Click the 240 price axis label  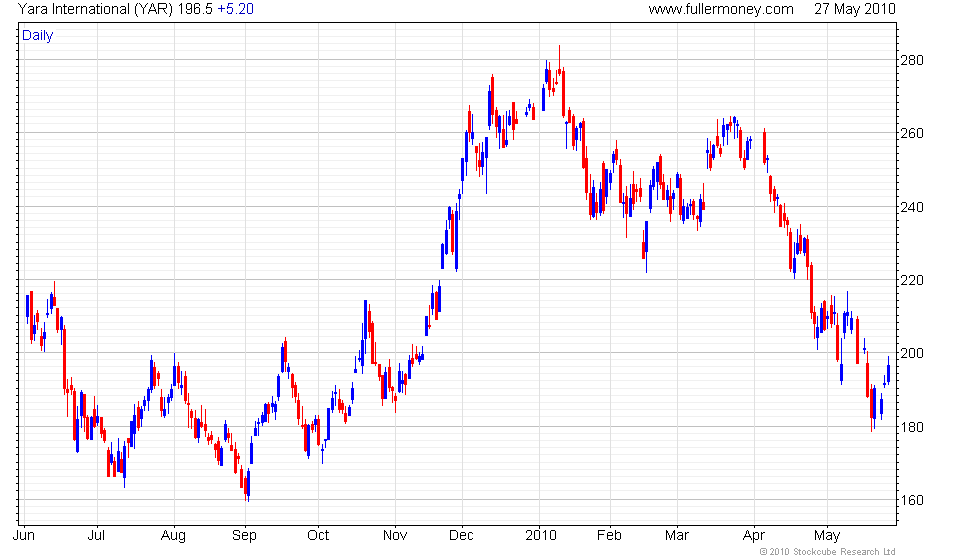click(x=911, y=208)
